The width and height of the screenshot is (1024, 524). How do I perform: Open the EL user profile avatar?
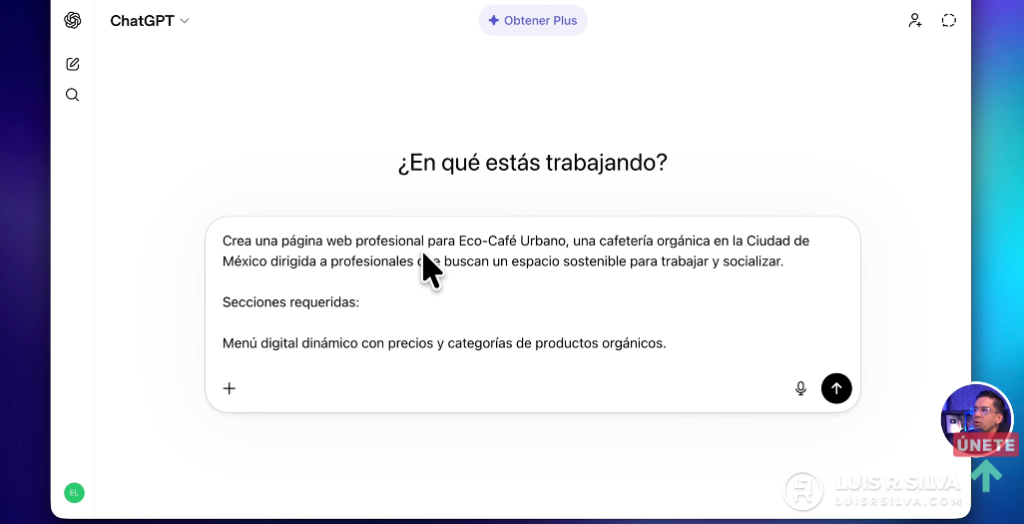(74, 493)
